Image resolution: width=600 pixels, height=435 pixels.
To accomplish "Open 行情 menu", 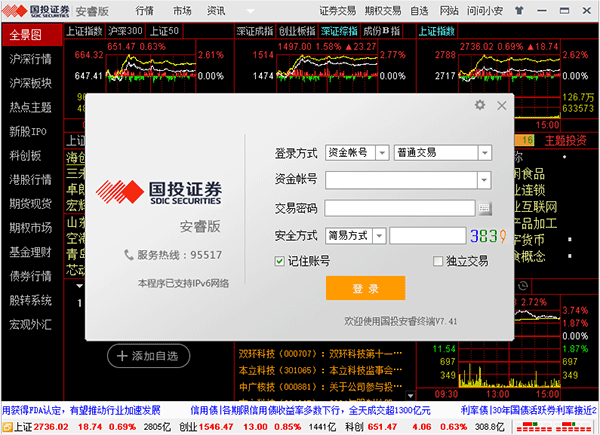I will 145,11.
